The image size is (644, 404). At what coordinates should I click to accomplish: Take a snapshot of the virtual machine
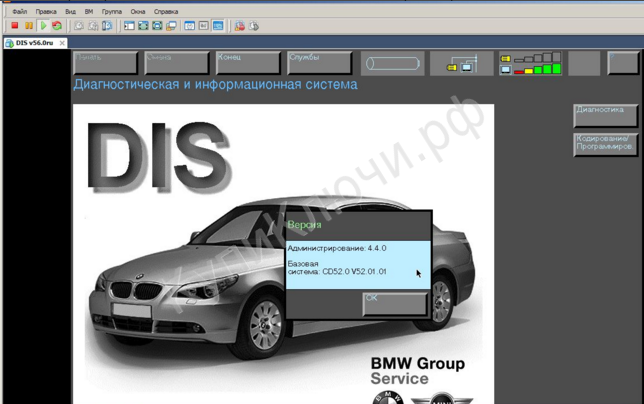click(79, 26)
